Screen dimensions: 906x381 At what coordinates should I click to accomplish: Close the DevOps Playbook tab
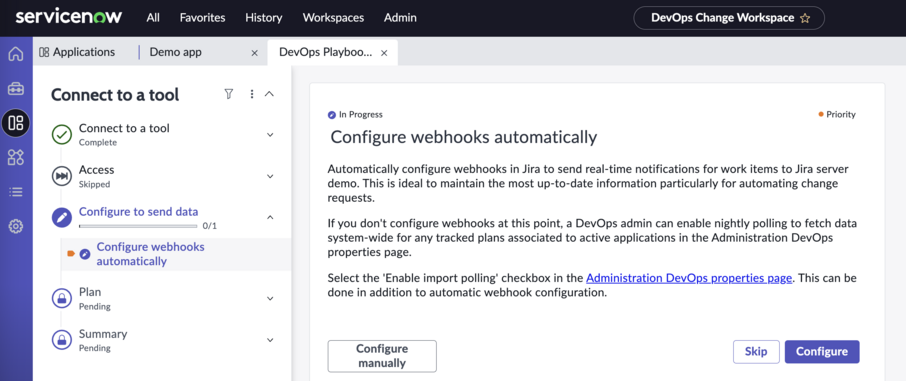point(384,53)
